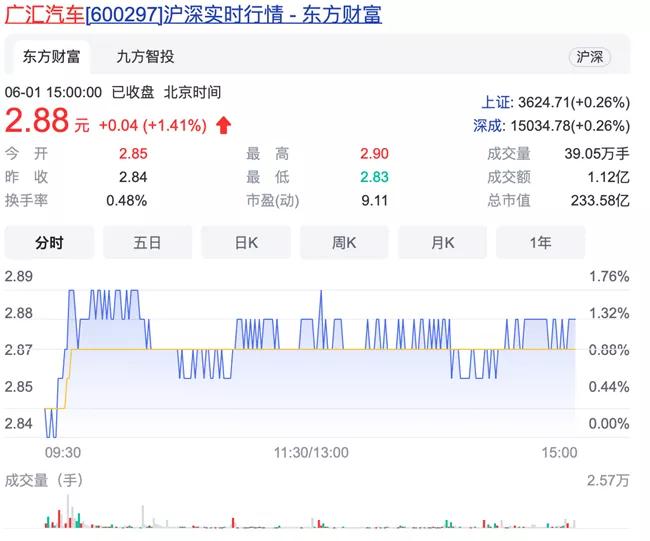
Task: Click the 深成 index value 15034.78
Action: click(570, 126)
